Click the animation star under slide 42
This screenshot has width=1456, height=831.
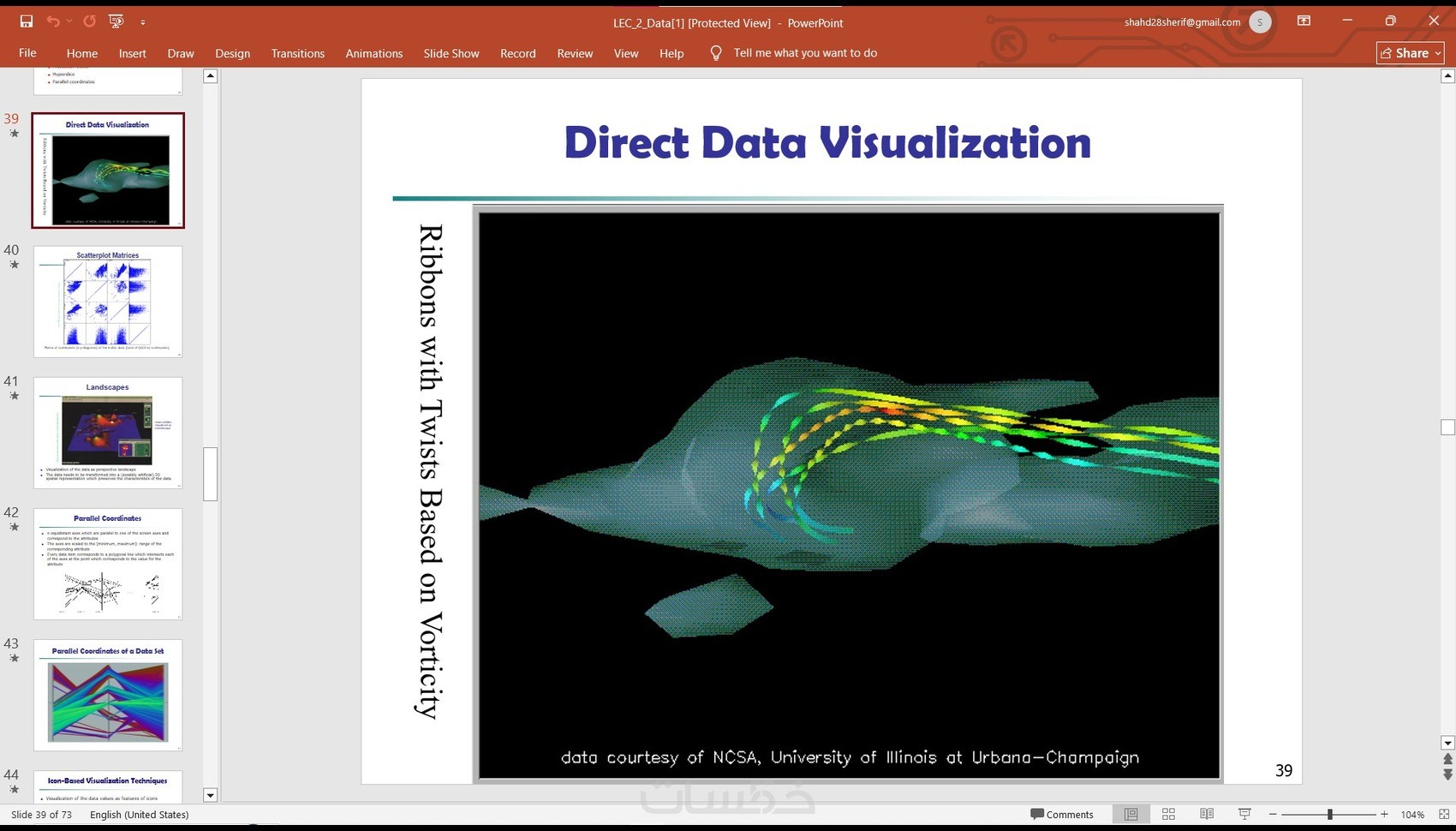point(14,527)
